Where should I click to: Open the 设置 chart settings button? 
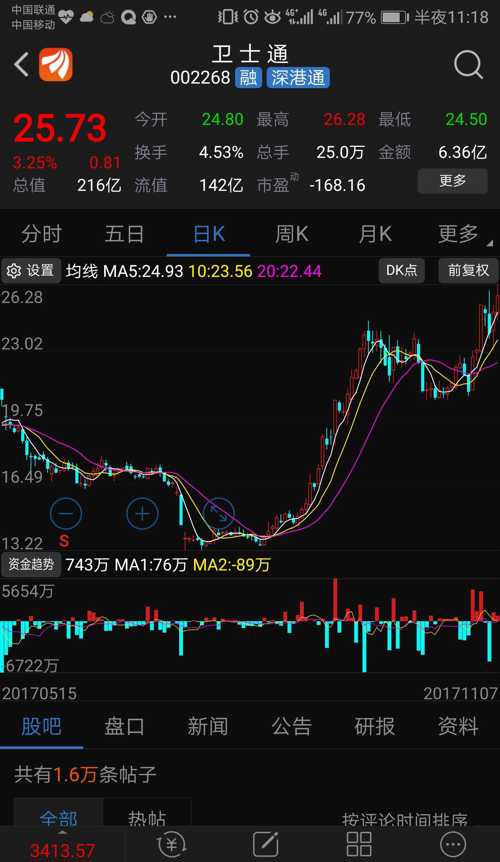tap(31, 270)
